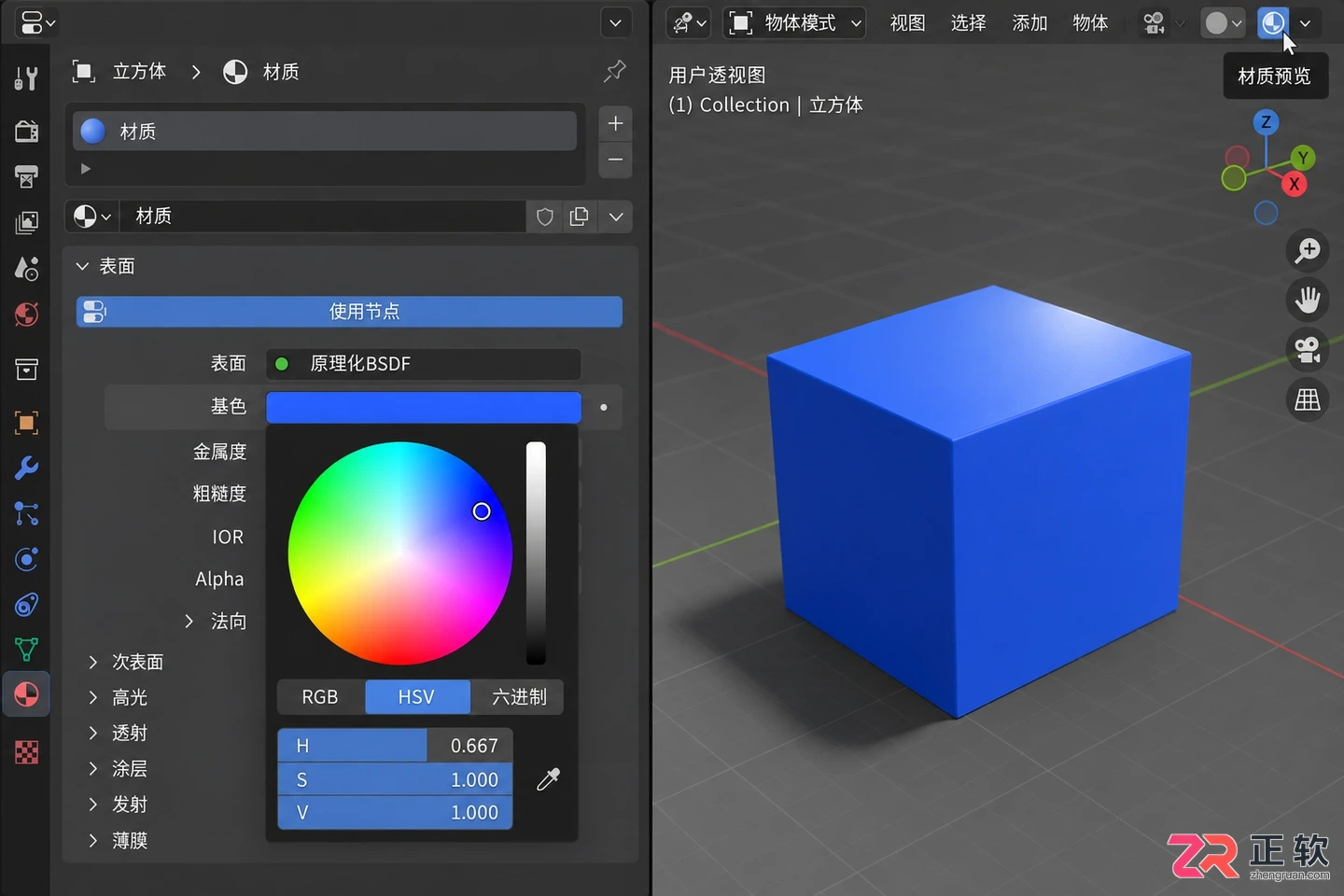
Task: Click the eyedropper color sampler icon
Action: point(548,779)
